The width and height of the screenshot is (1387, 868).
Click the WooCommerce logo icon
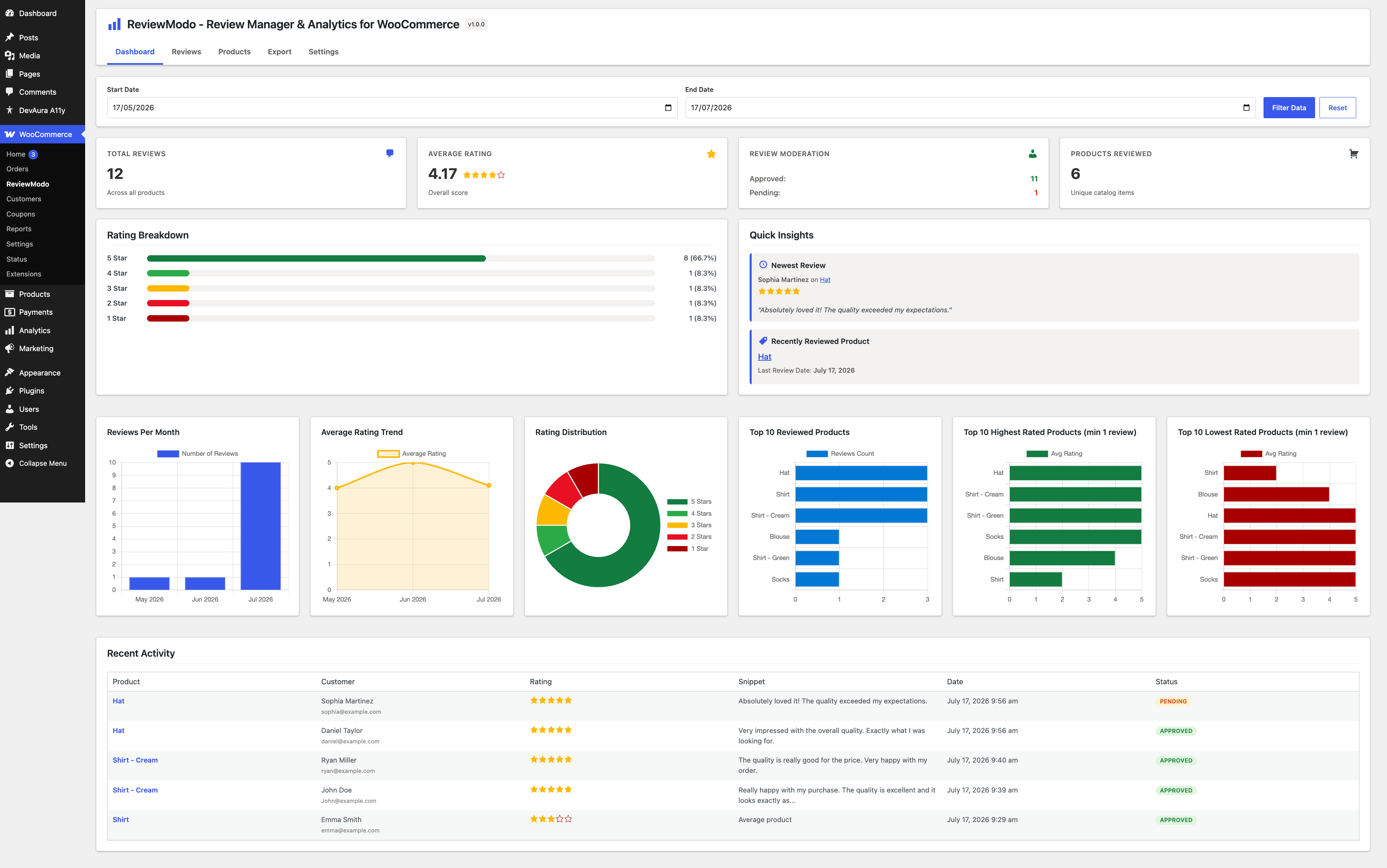(x=10, y=134)
